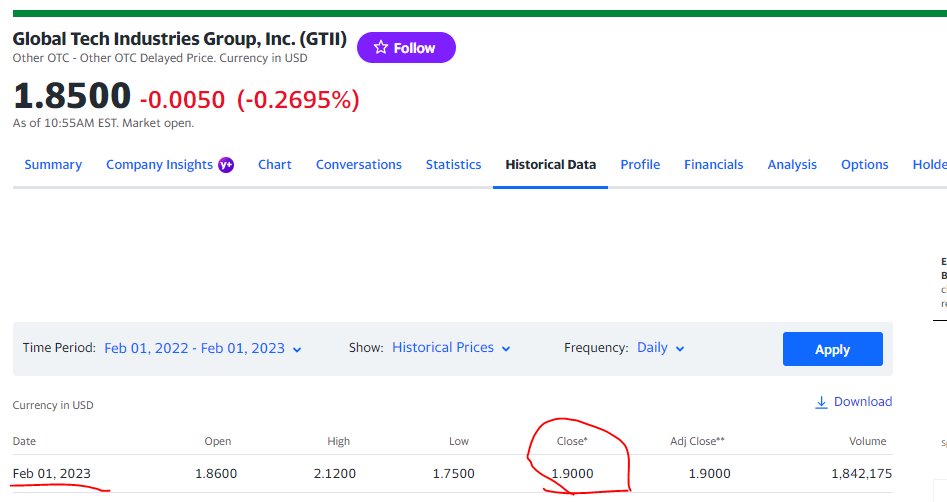The height and width of the screenshot is (502, 947).
Task: Click the Follow star button
Action: [x=406, y=48]
